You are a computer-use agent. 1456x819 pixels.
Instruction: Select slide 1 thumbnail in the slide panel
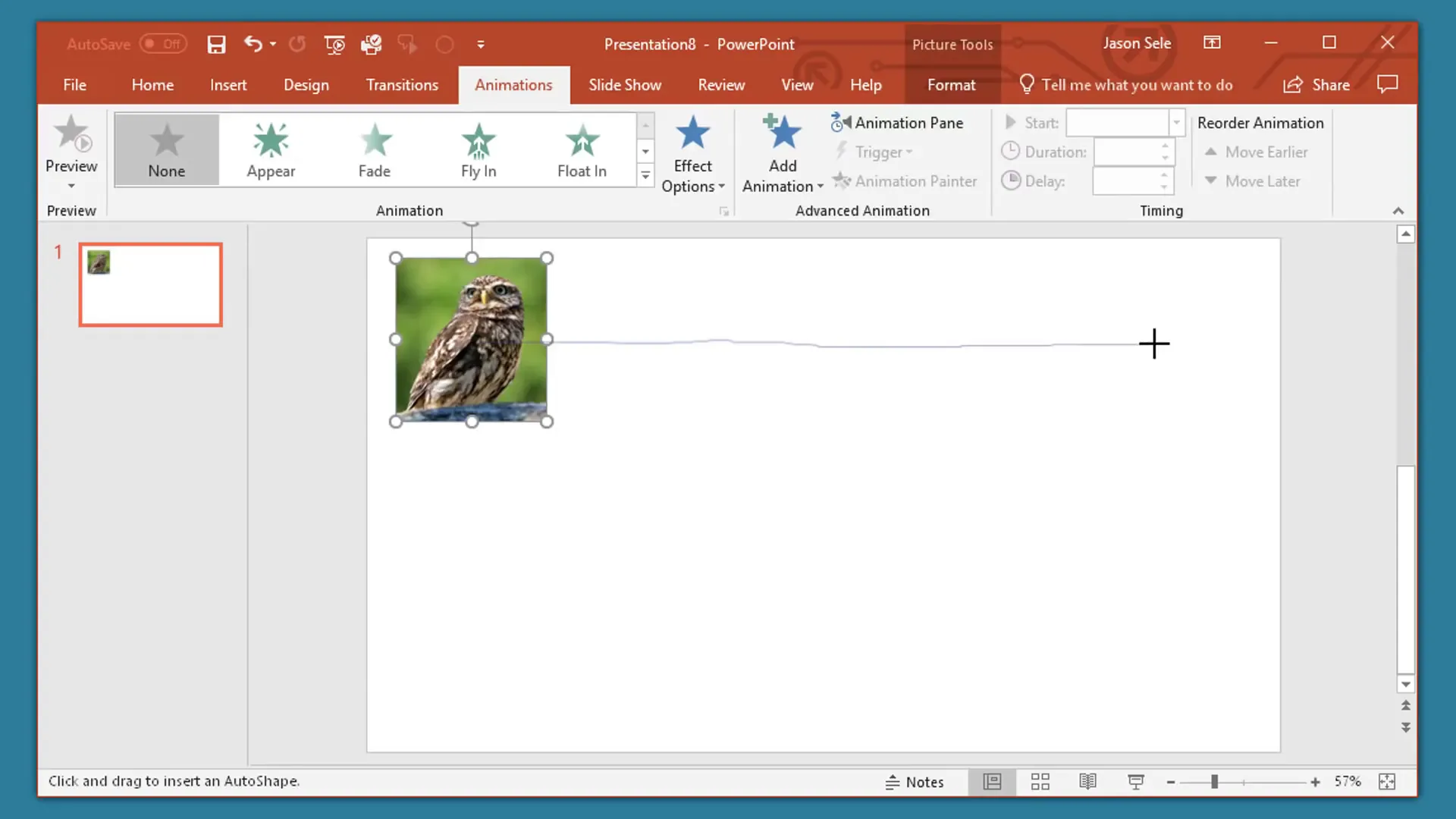point(150,284)
